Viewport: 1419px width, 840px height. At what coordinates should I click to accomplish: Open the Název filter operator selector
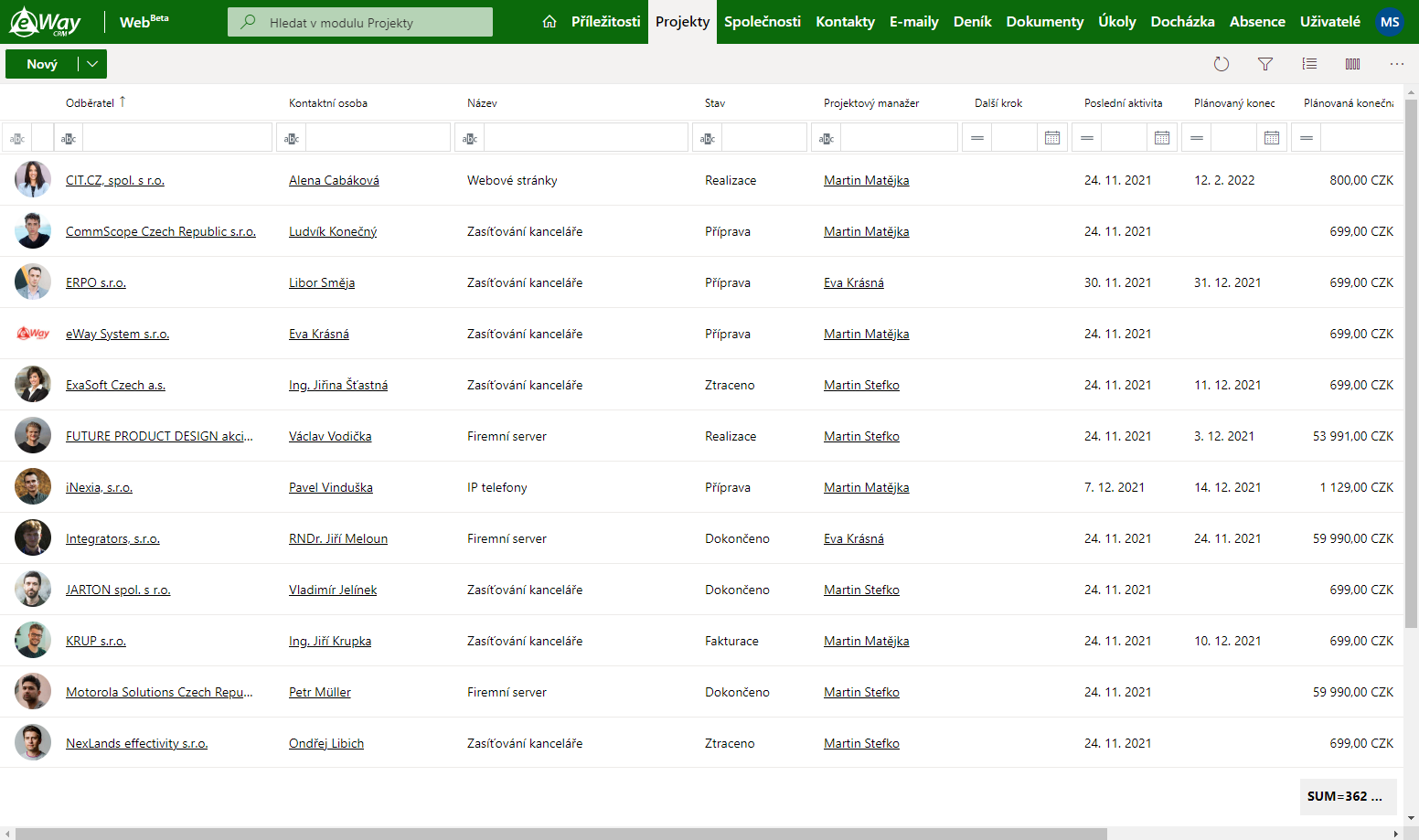(470, 138)
